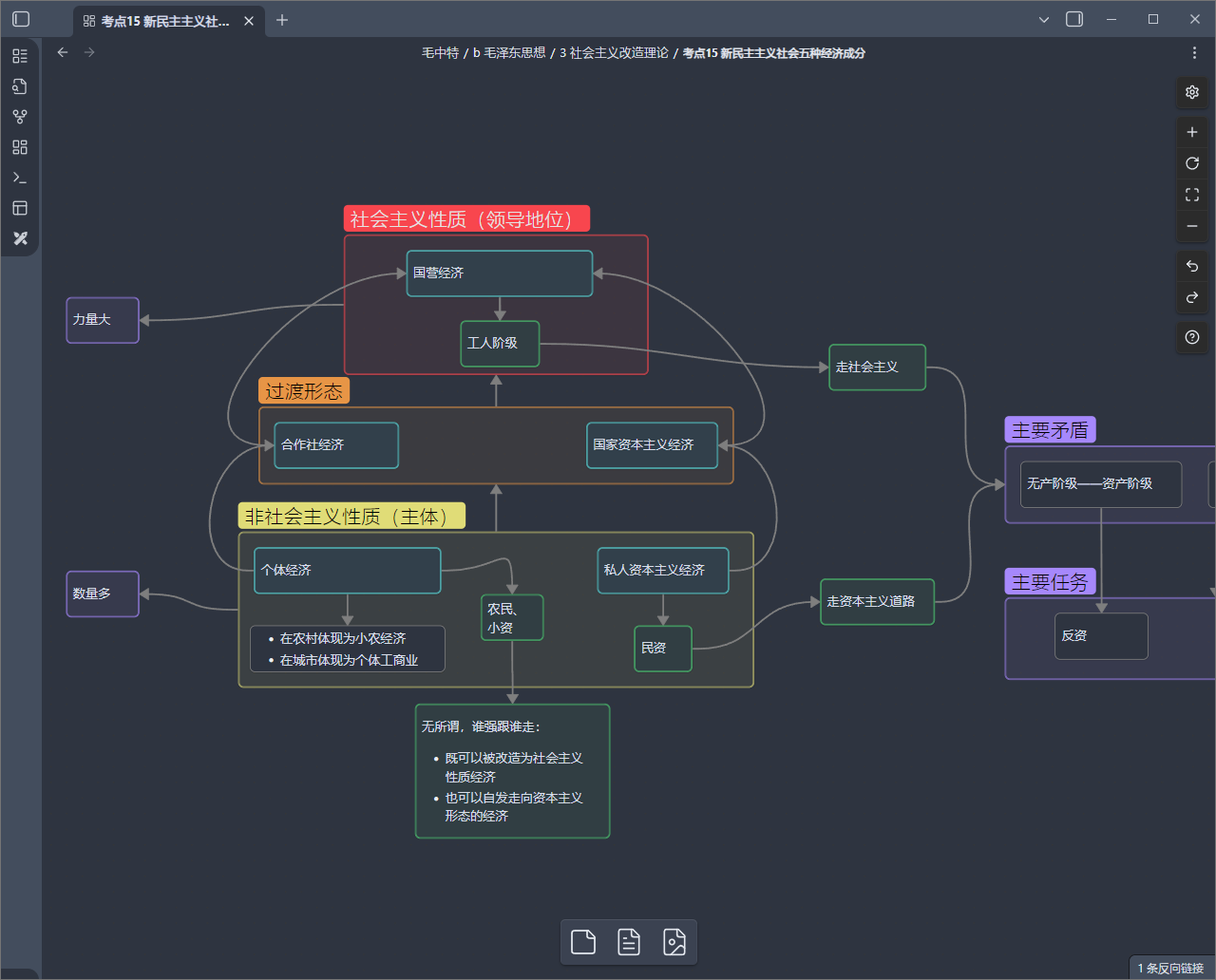
Task: Toggle the right sidebar
Action: point(1074,19)
